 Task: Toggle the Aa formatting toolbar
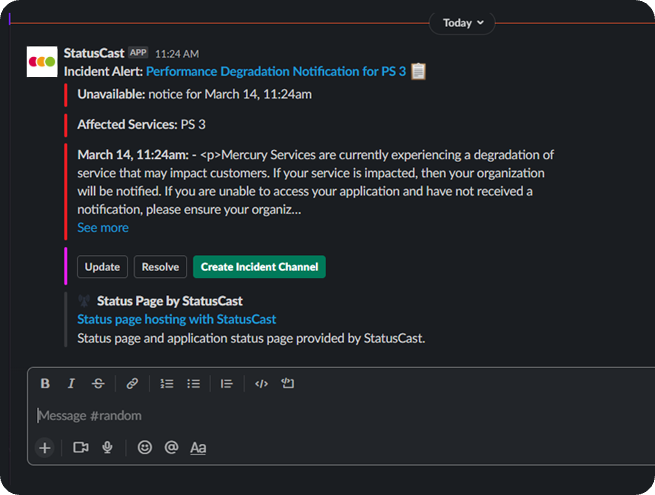coord(198,448)
